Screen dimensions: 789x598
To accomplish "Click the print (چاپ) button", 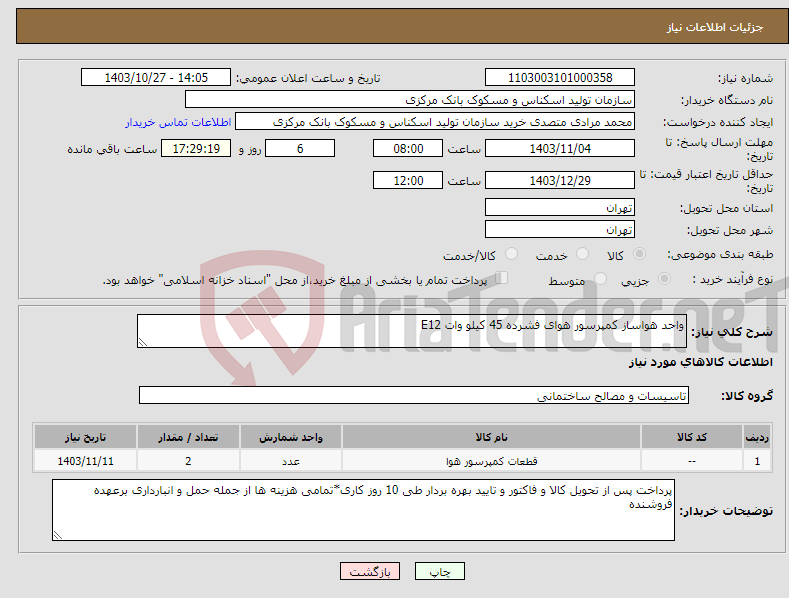I will click(x=439, y=571).
